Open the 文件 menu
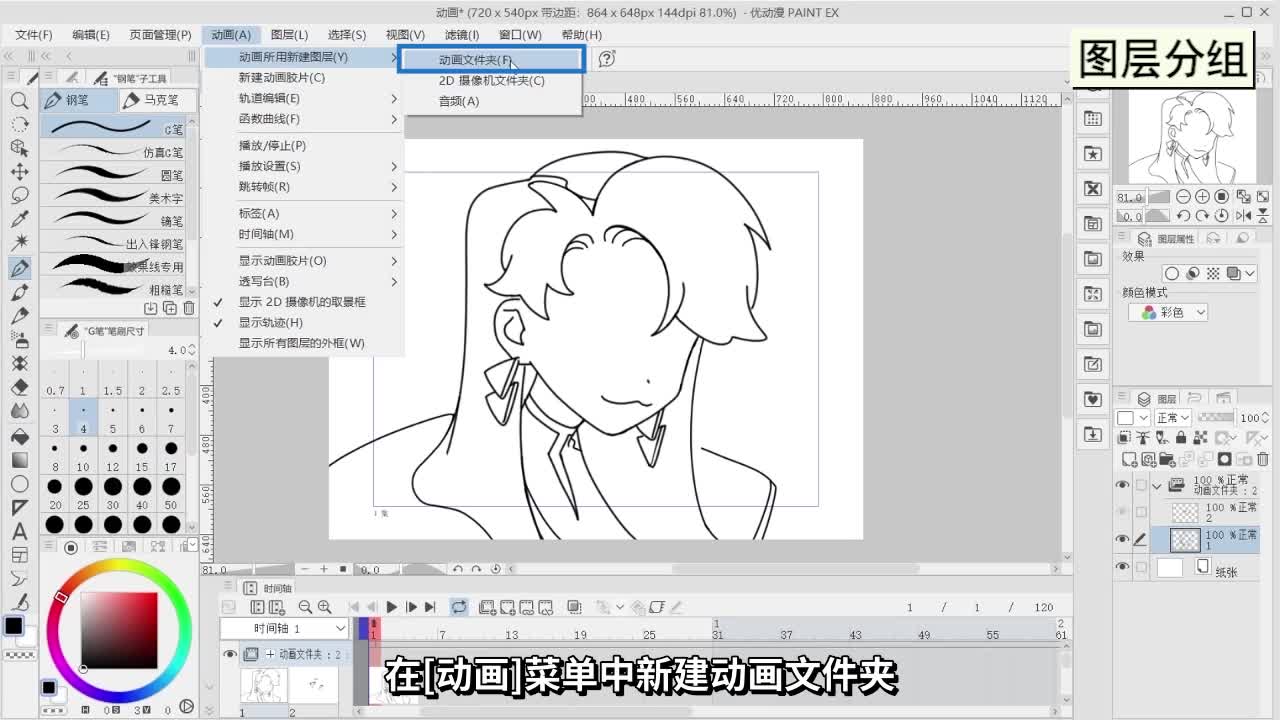This screenshot has height=720, width=1280. (x=34, y=34)
